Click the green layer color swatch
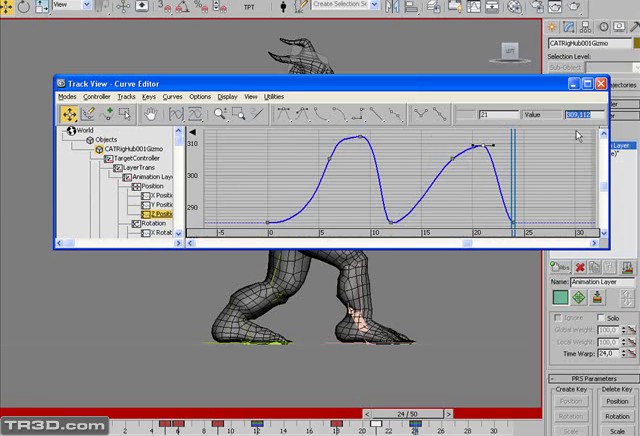 pos(560,297)
